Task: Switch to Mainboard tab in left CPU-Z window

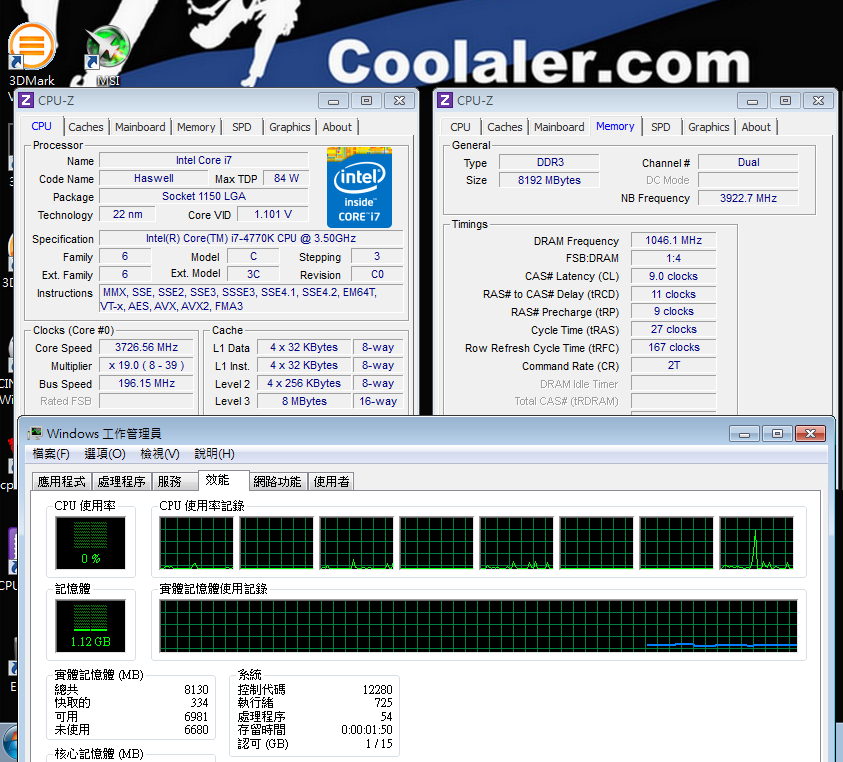Action: click(140, 127)
